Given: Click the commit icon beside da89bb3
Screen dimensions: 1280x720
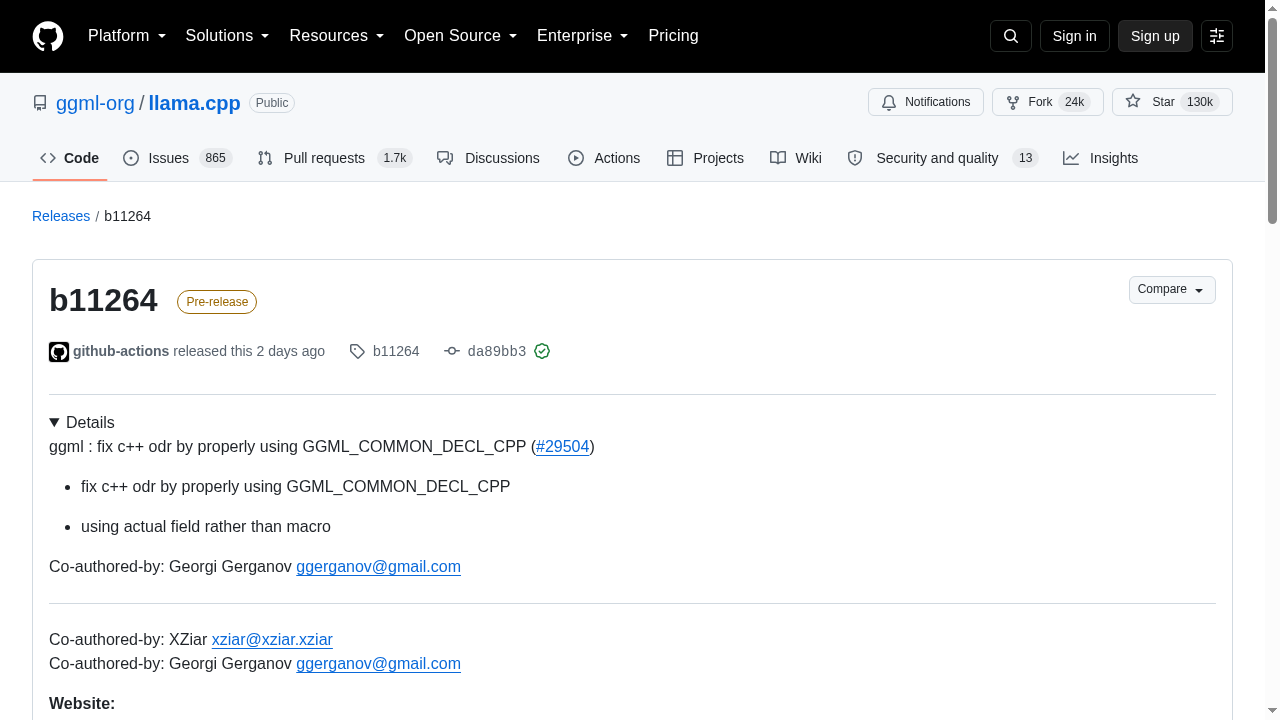Looking at the screenshot, I should [x=452, y=351].
